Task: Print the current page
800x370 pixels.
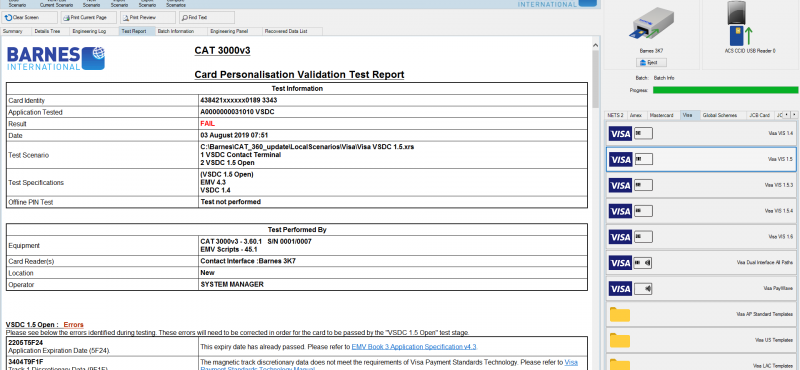Action: click(89, 17)
